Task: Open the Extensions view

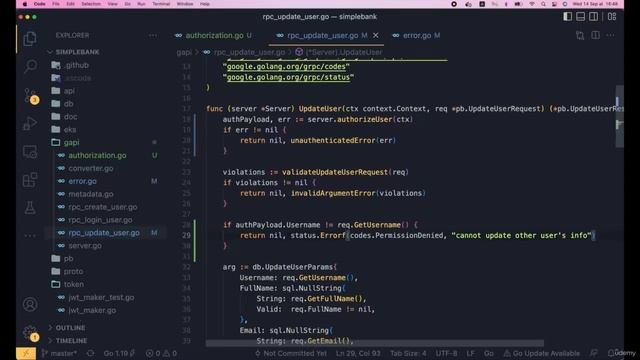Action: 30,180
